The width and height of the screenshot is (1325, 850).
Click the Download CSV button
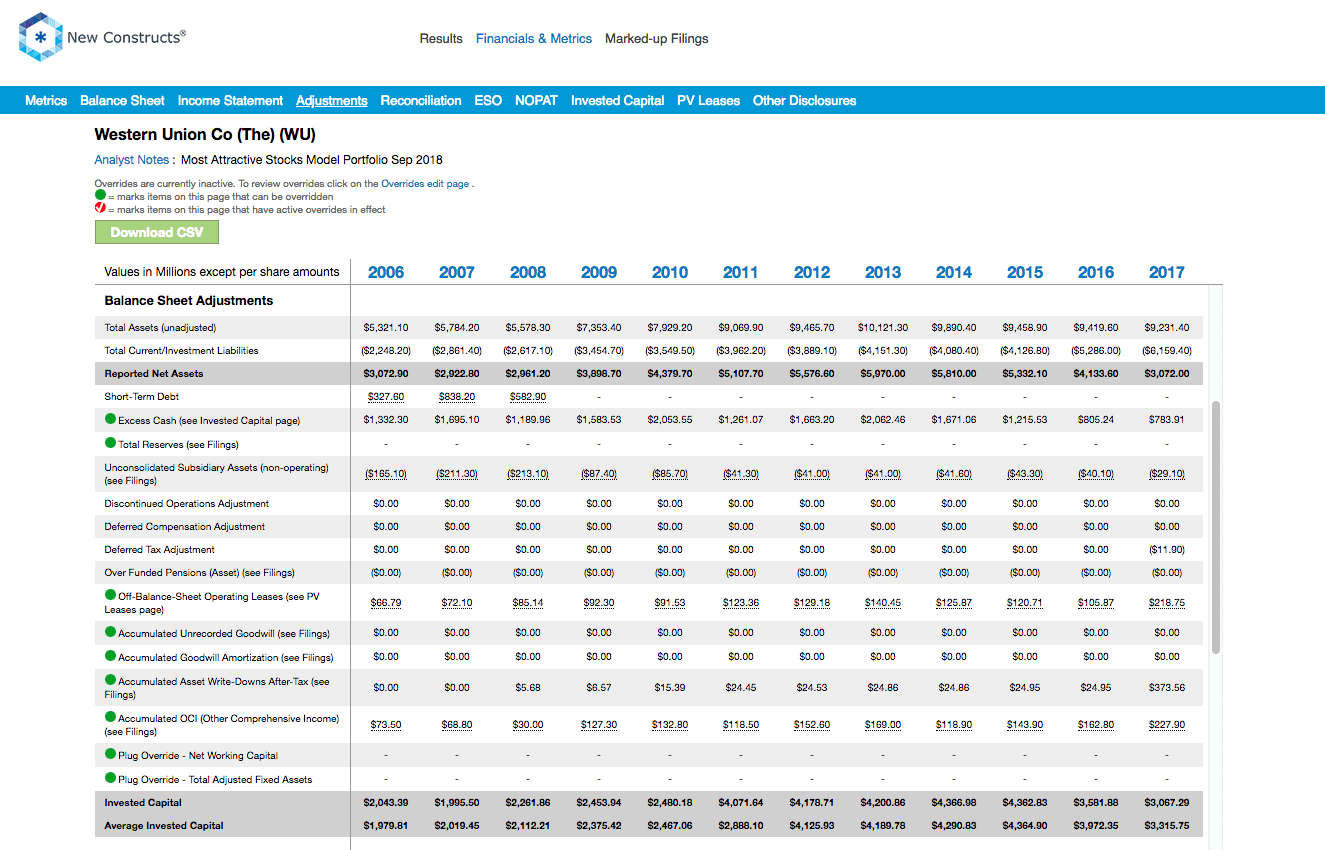click(x=157, y=232)
